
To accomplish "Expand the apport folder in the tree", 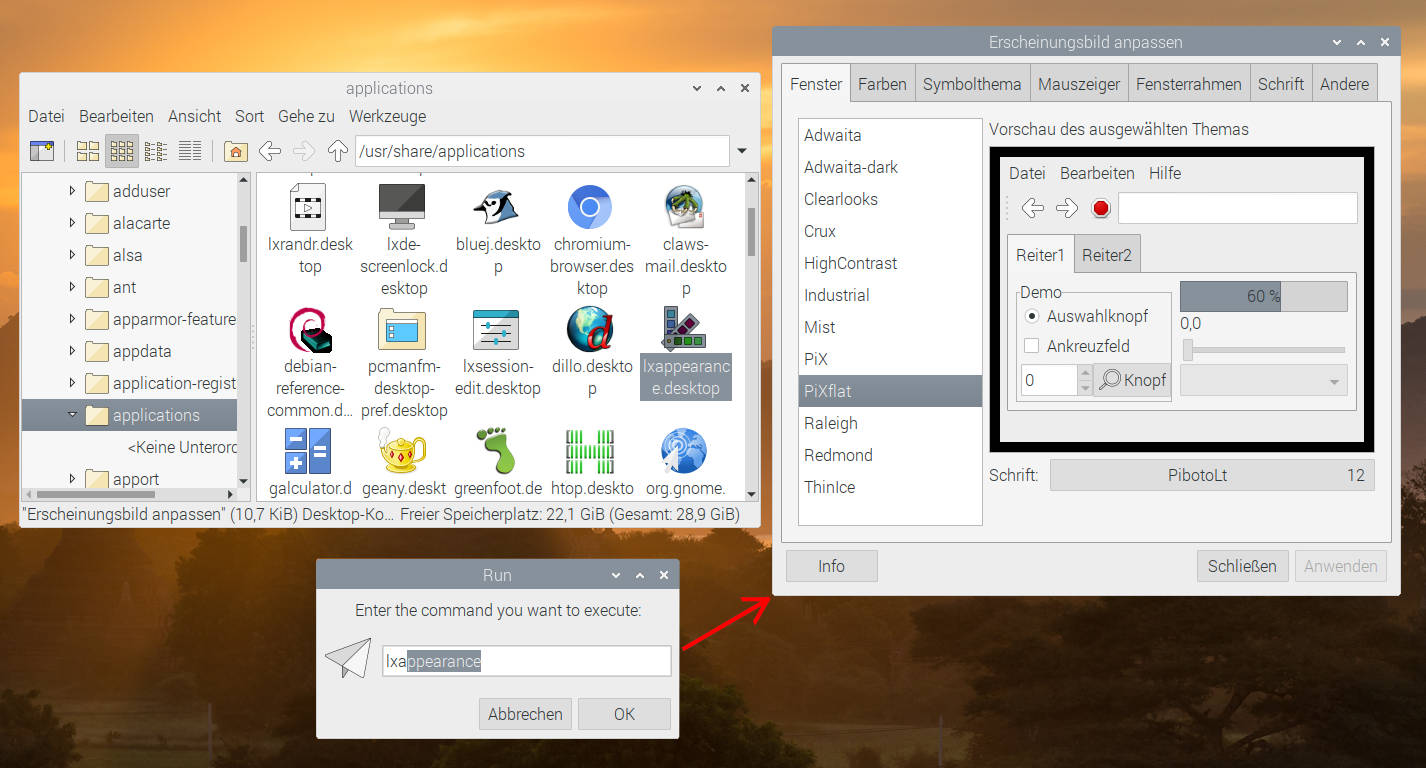I will (x=72, y=479).
